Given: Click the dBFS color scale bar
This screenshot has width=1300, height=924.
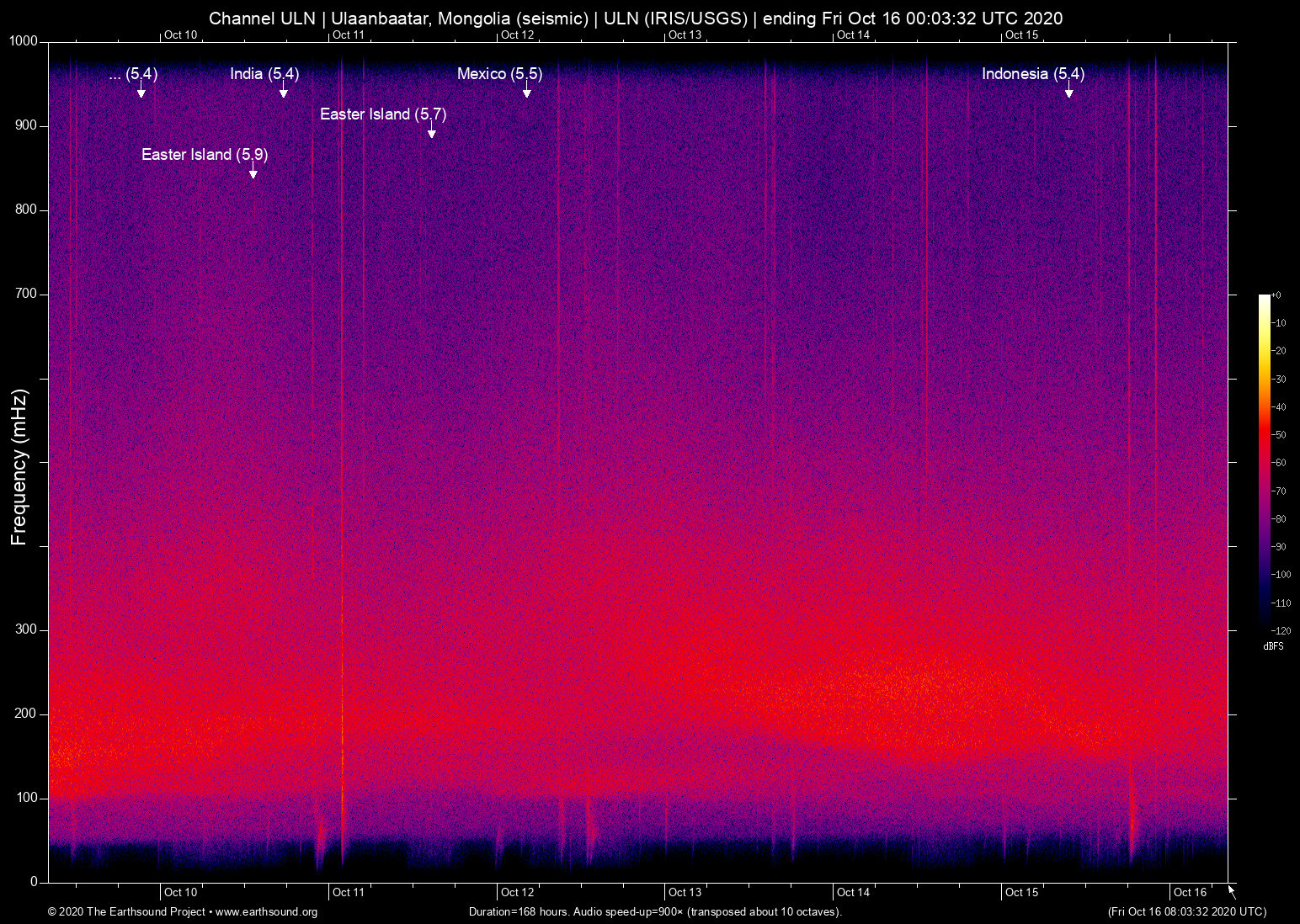Looking at the screenshot, I should tap(1264, 461).
